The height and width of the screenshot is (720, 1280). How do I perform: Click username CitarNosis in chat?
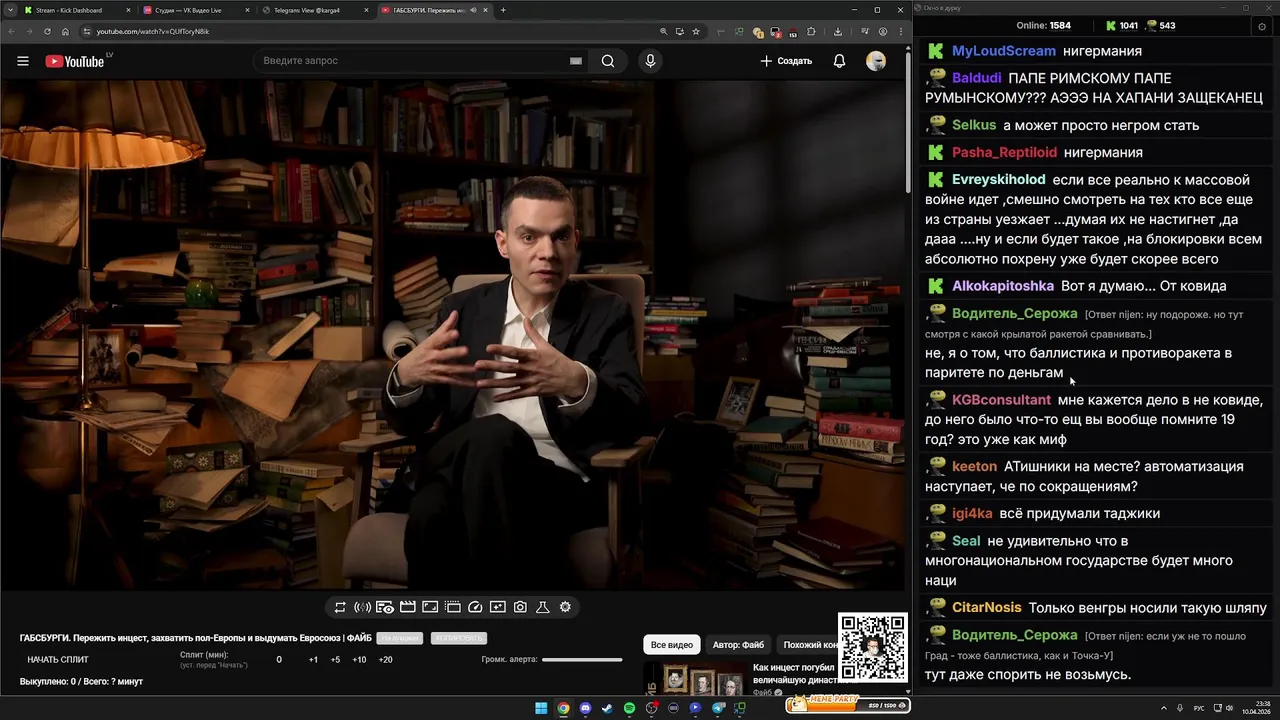point(987,608)
